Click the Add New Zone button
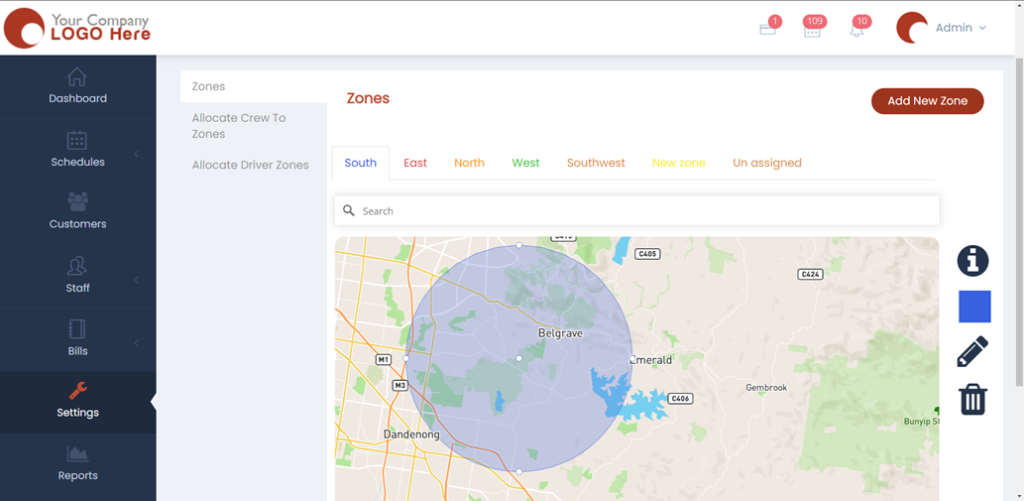The height and width of the screenshot is (501, 1024). (x=927, y=101)
